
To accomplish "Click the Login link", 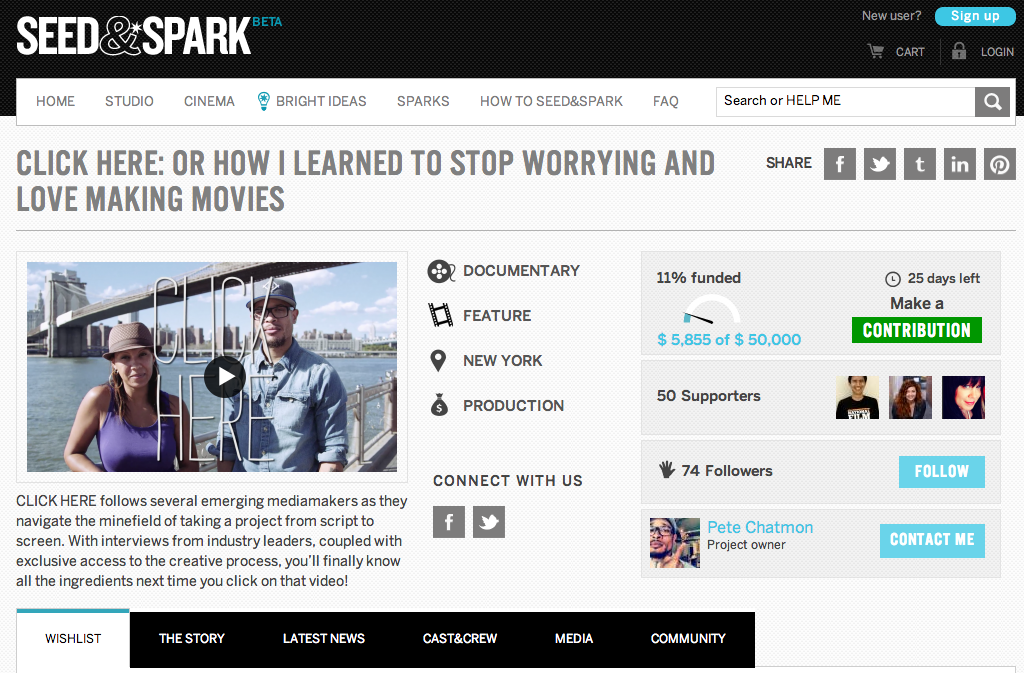I will click(x=997, y=52).
